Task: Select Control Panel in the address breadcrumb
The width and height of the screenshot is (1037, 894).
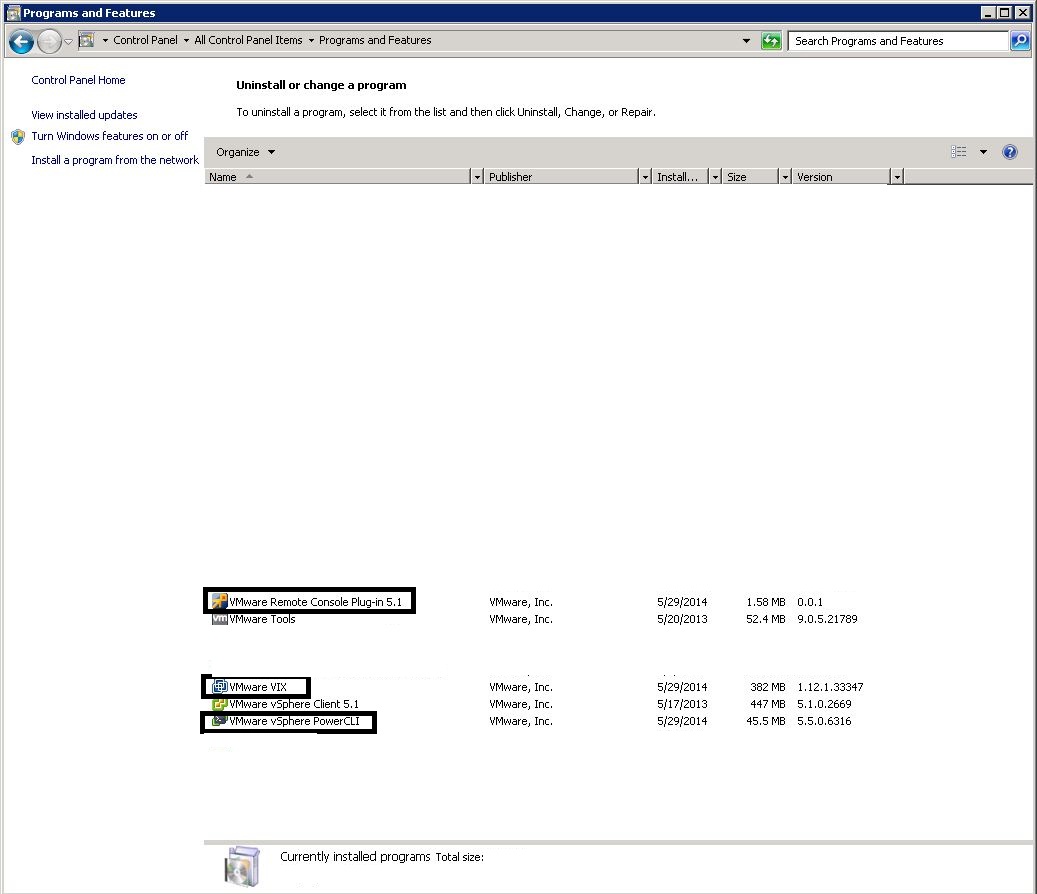Action: pyautogui.click(x=145, y=41)
